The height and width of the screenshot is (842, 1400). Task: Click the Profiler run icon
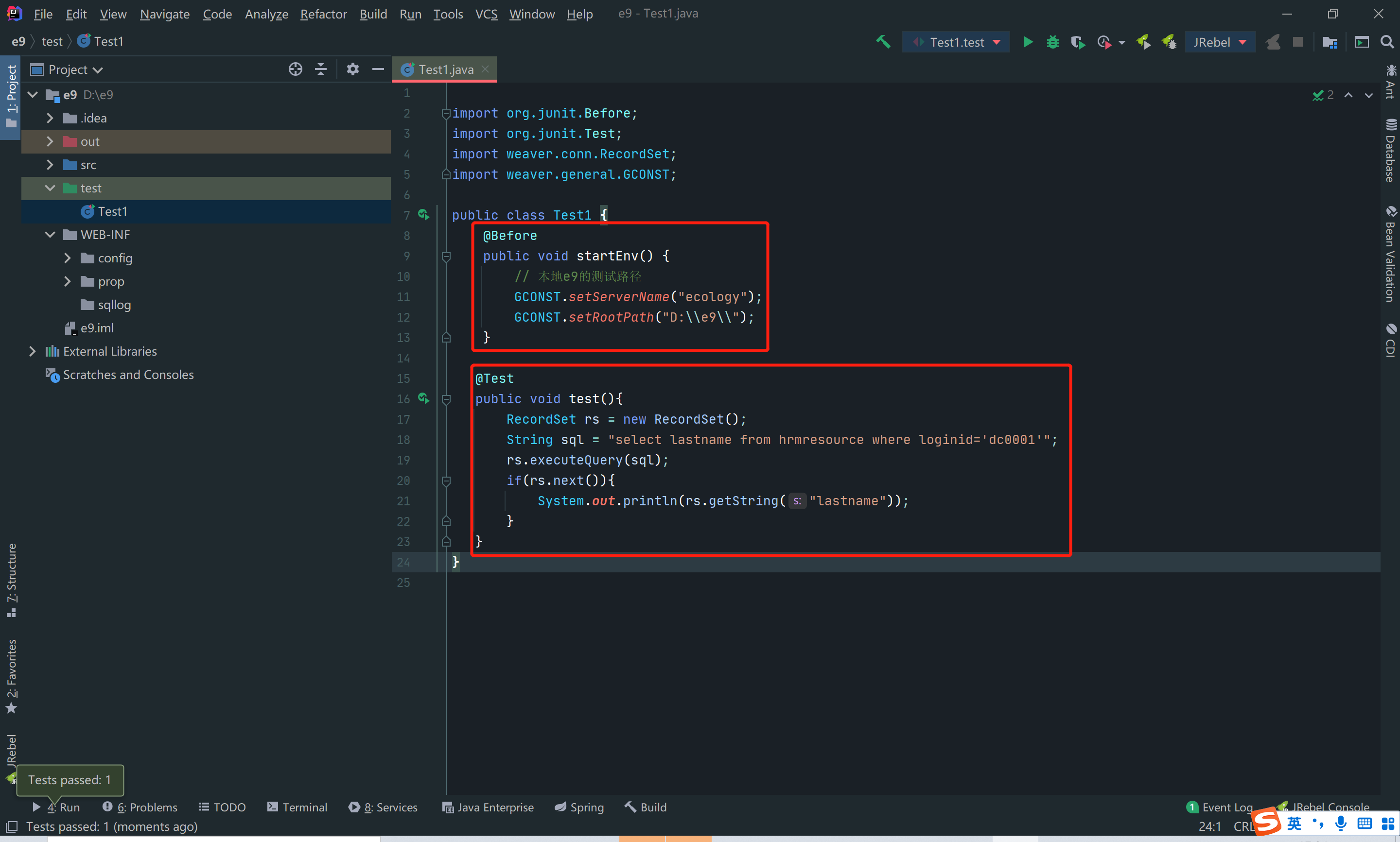tap(1104, 42)
